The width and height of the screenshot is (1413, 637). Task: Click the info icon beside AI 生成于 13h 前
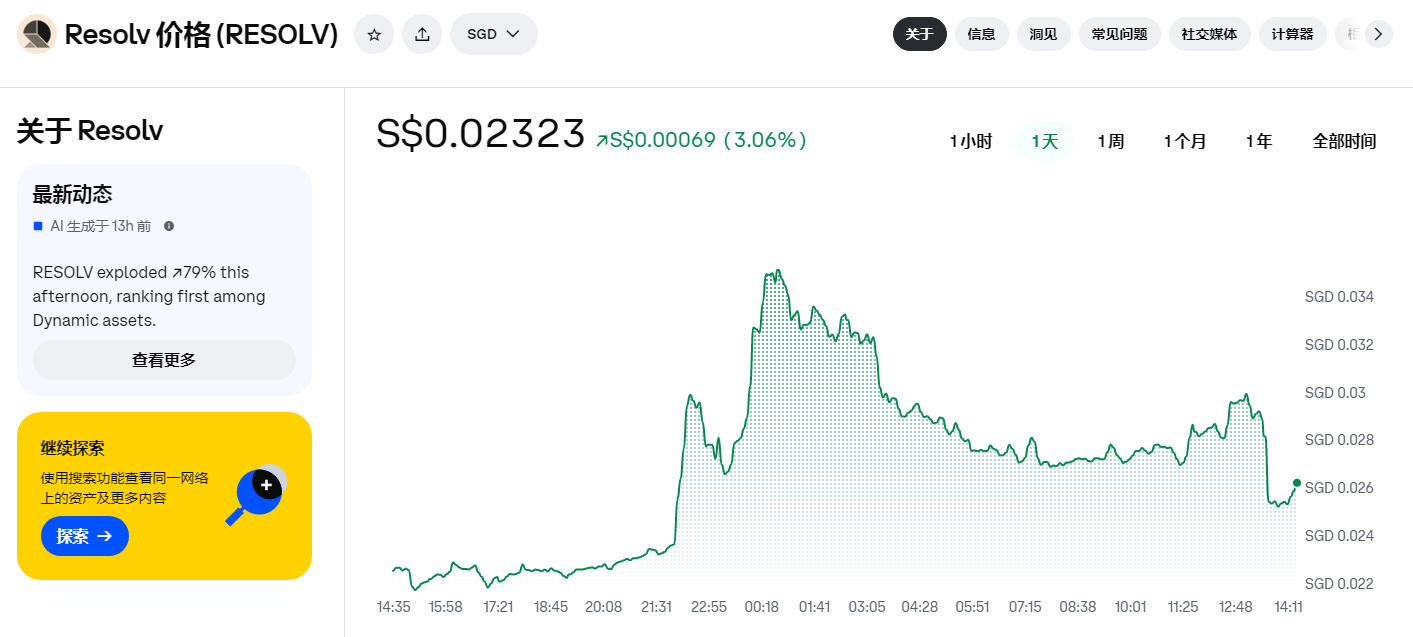(x=169, y=226)
